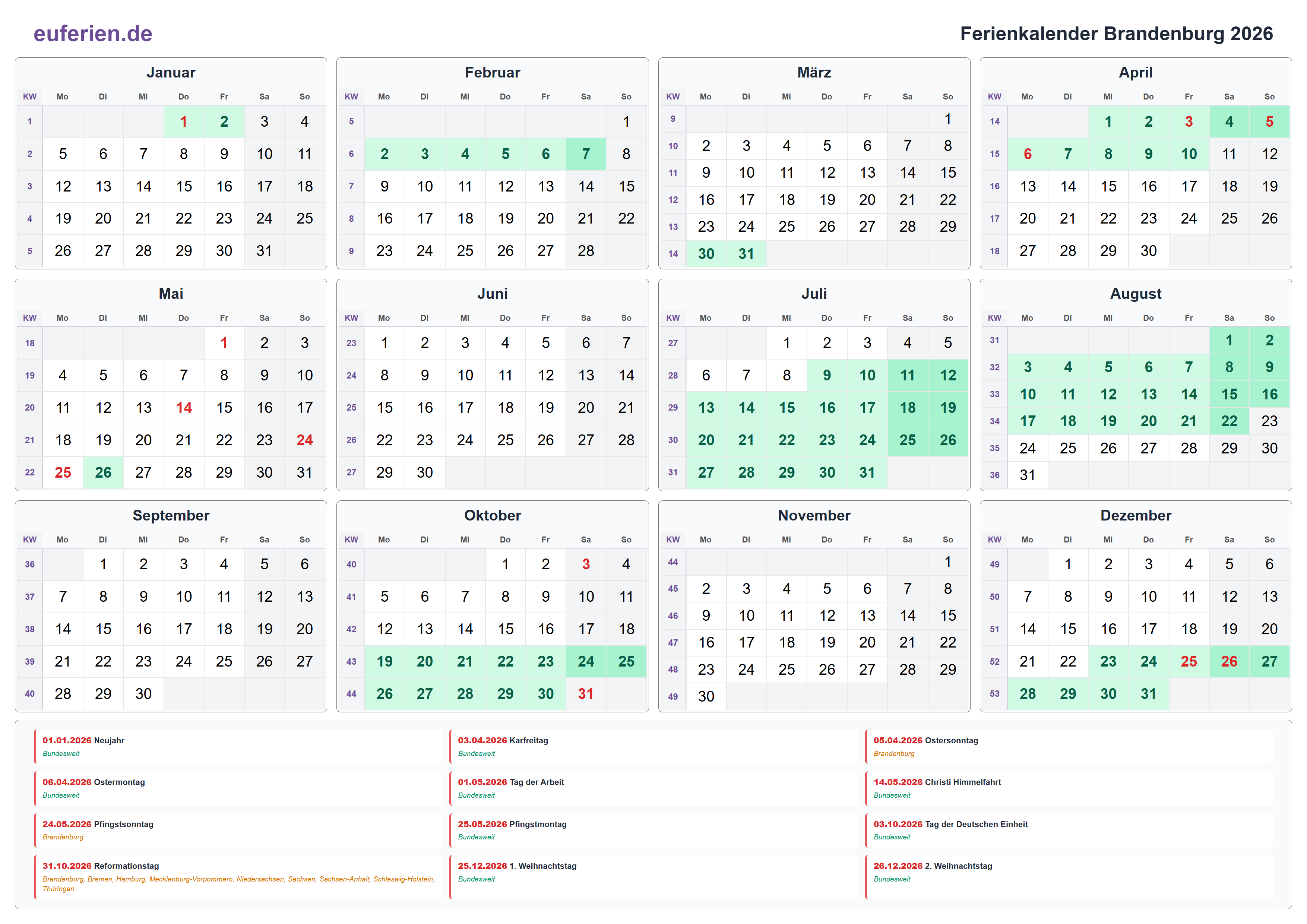
Task: Open the 05.04.2026 Ostersonntag legend entry
Action: pos(1069,746)
